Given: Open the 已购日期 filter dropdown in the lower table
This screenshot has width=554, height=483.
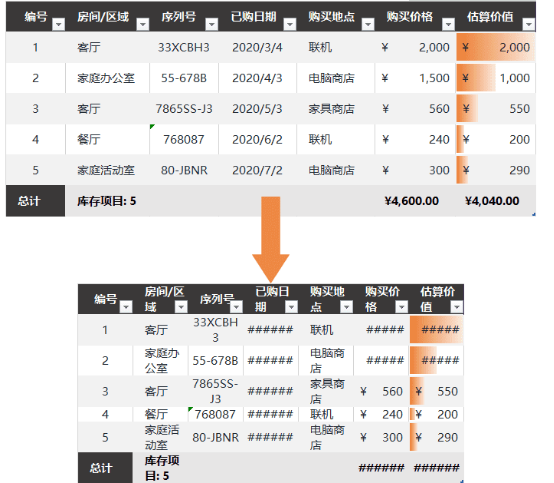Looking at the screenshot, I should coord(291,307).
